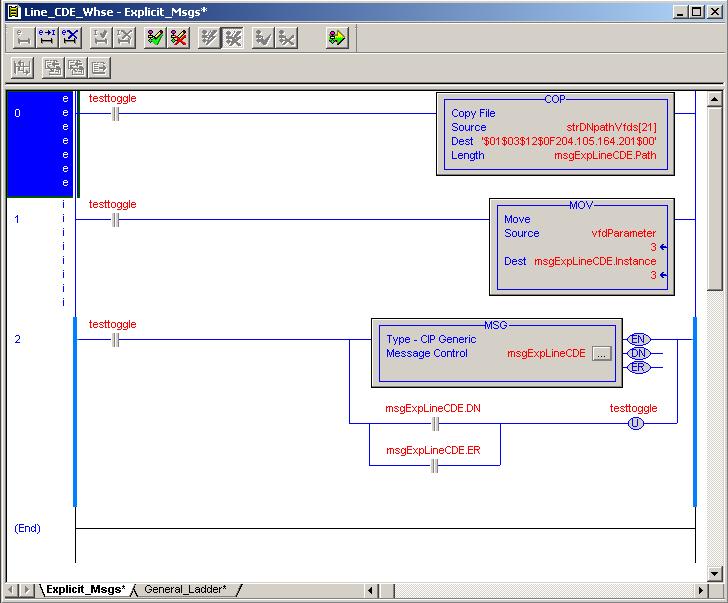
Task: Select the unlatch (U) coil for testtoggle
Action: (636, 423)
